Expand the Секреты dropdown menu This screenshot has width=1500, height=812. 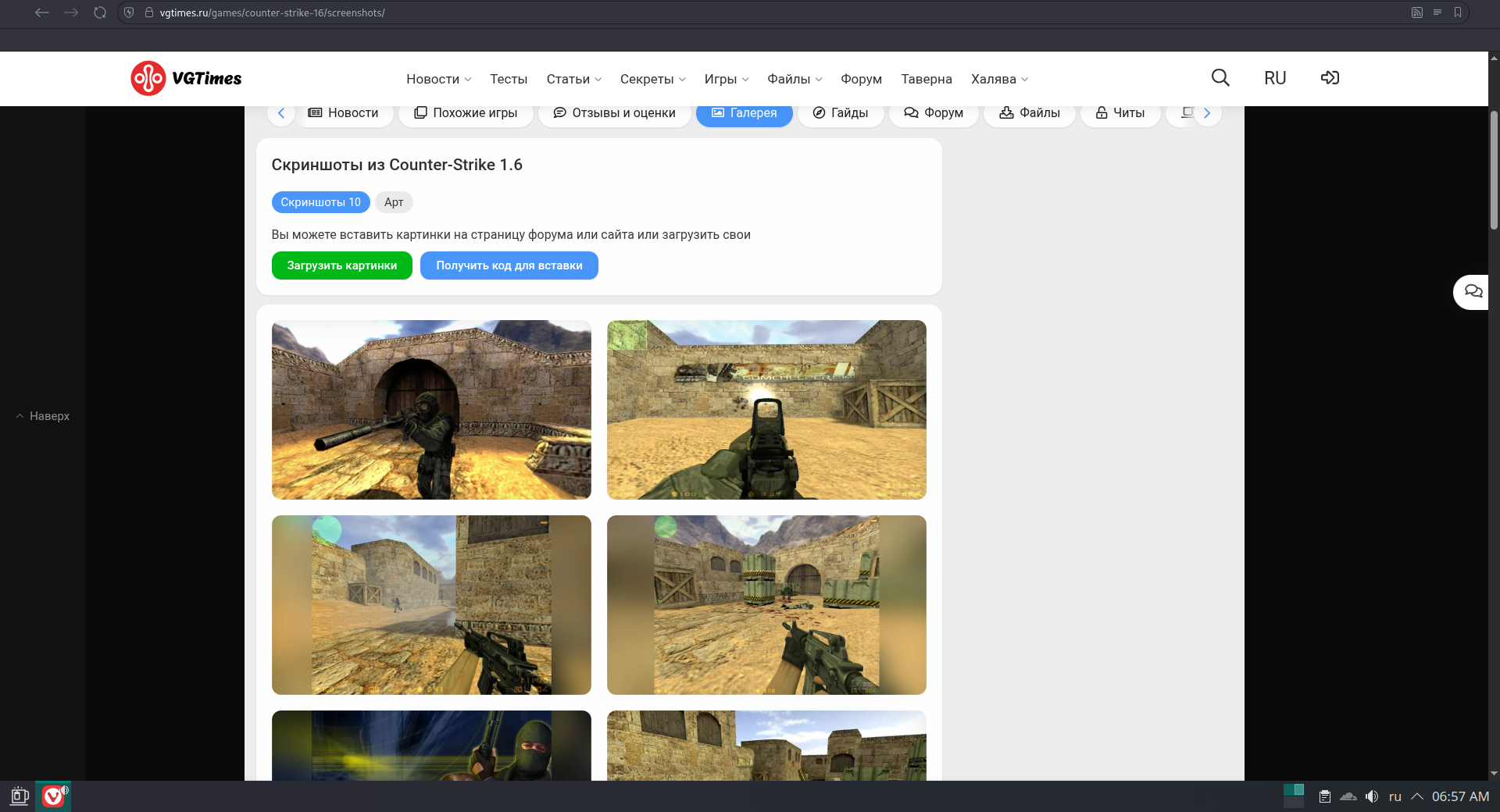653,79
